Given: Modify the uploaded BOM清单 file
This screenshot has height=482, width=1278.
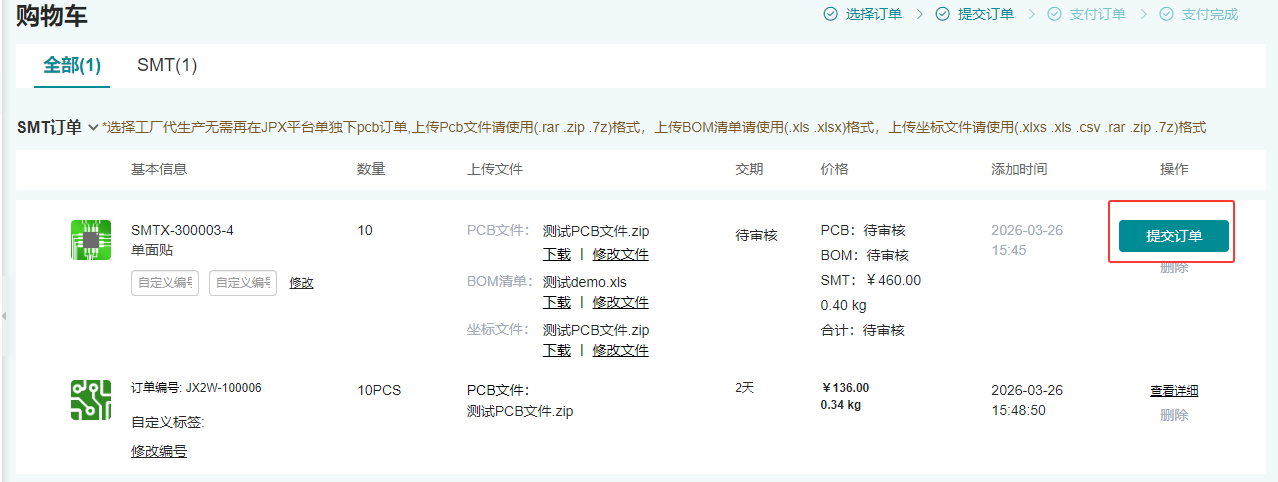Looking at the screenshot, I should click(x=620, y=302).
